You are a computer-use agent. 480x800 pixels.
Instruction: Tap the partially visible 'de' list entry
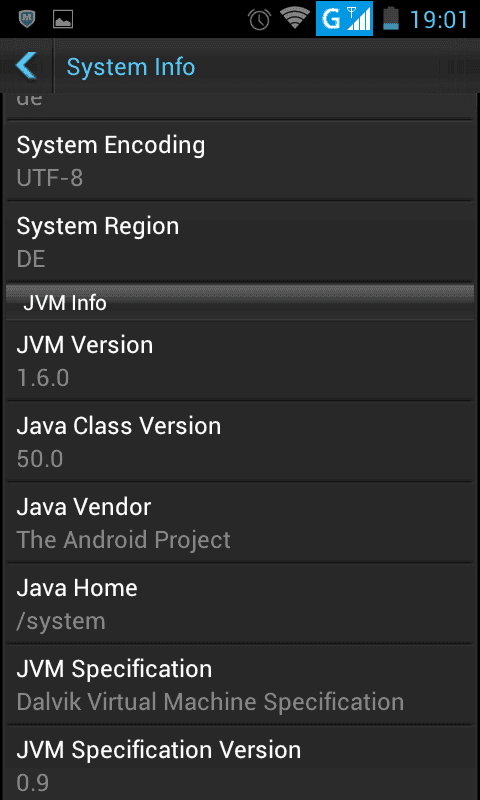[x=240, y=106]
